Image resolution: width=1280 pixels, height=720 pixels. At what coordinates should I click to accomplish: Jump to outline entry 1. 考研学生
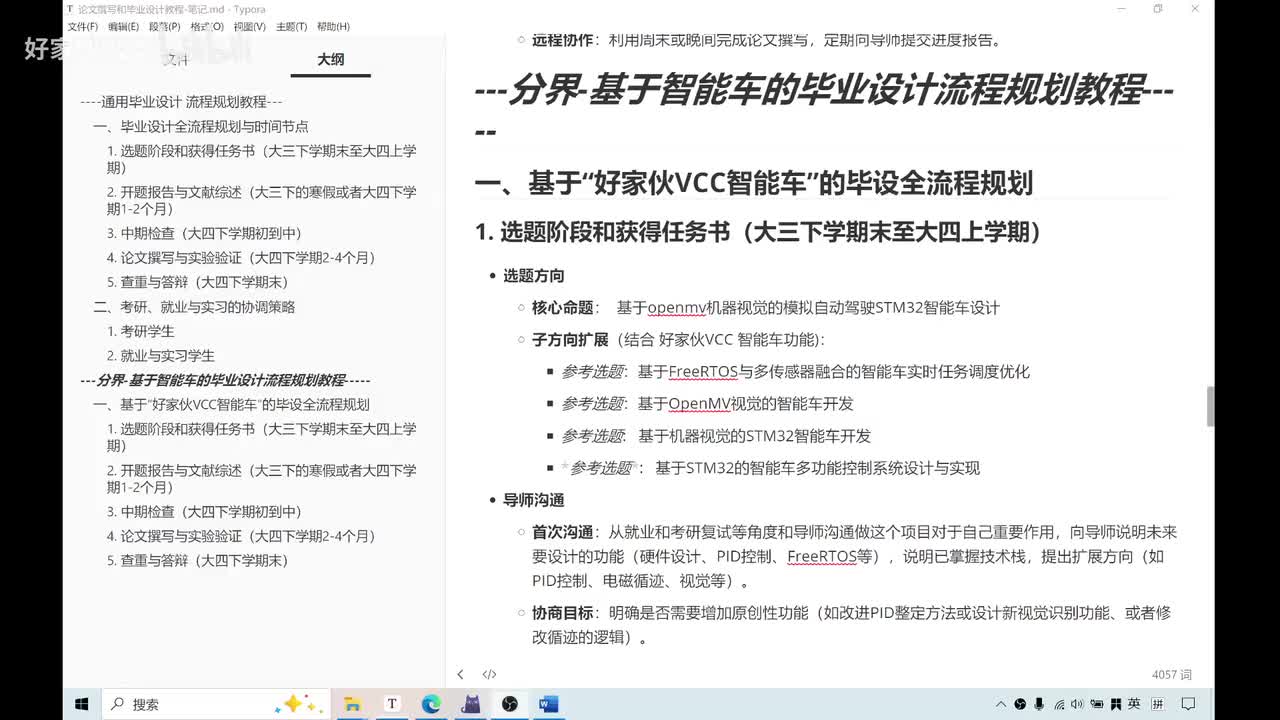[x=141, y=331]
